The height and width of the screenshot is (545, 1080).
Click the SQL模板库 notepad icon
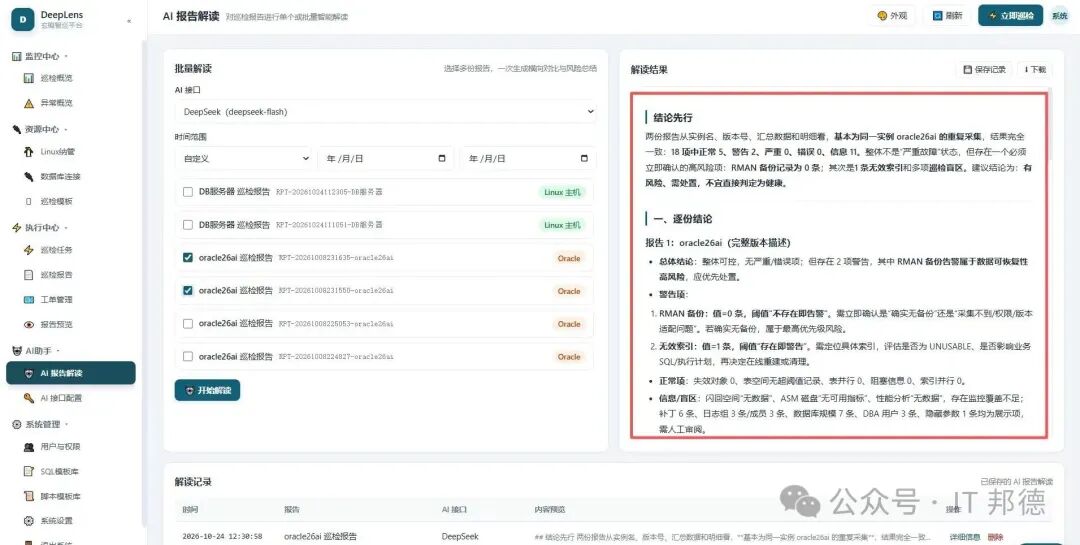point(28,471)
